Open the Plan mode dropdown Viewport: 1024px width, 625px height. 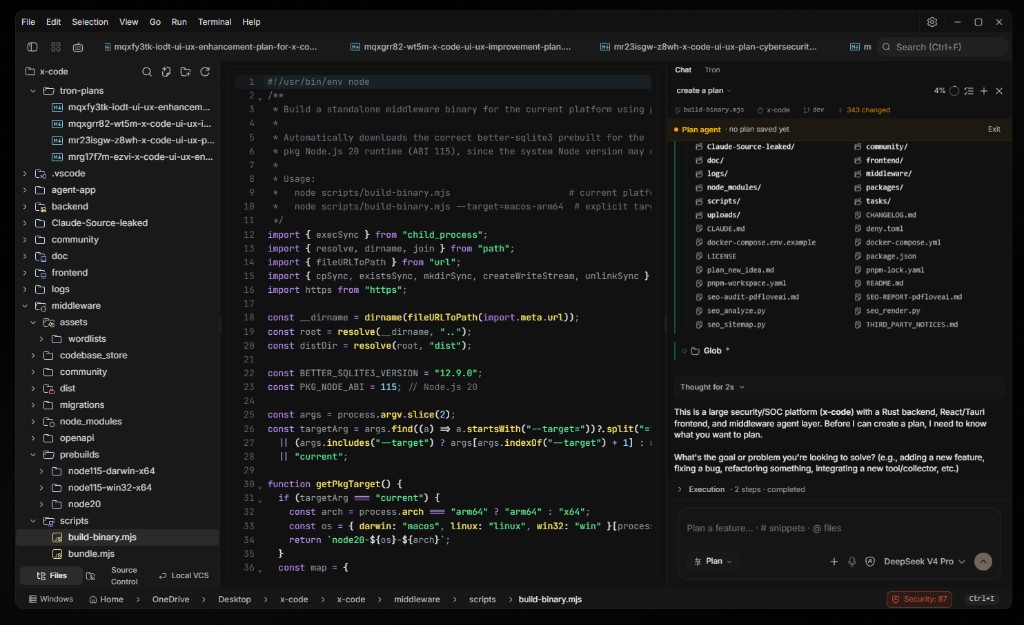(713, 562)
